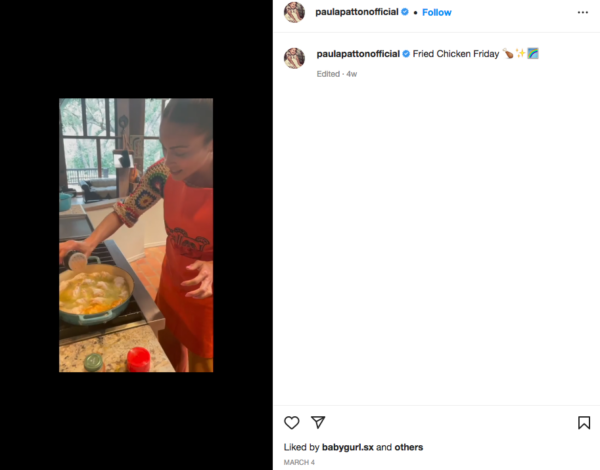Play the cooking video in center
Screen dimensions: 600x470
136,235
